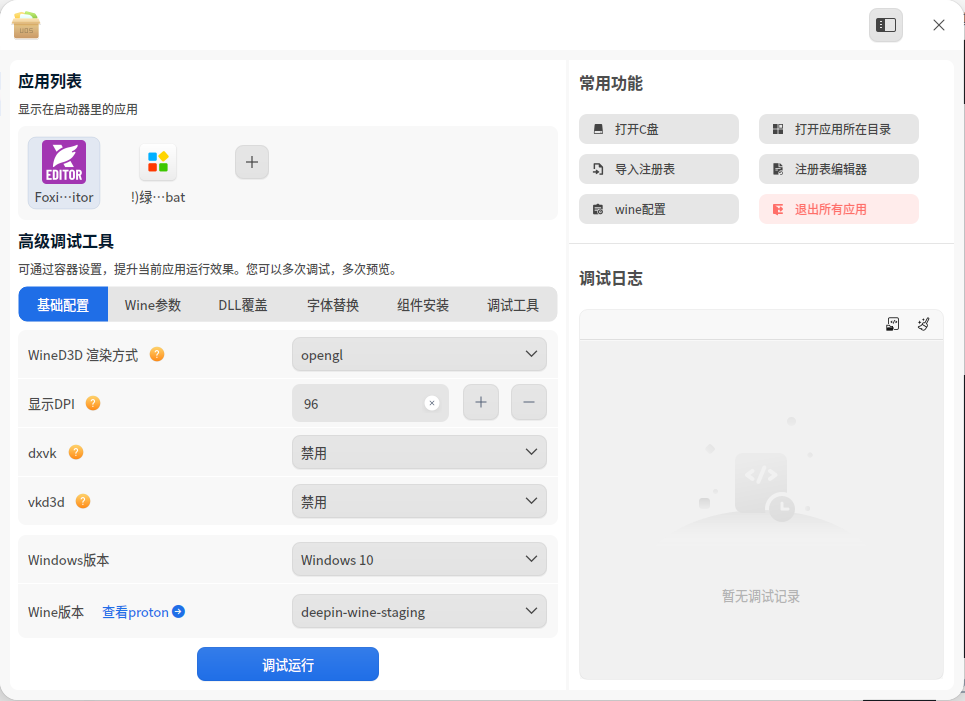This screenshot has width=965, height=701.
Task: Export the debug log using save icon
Action: (892, 324)
